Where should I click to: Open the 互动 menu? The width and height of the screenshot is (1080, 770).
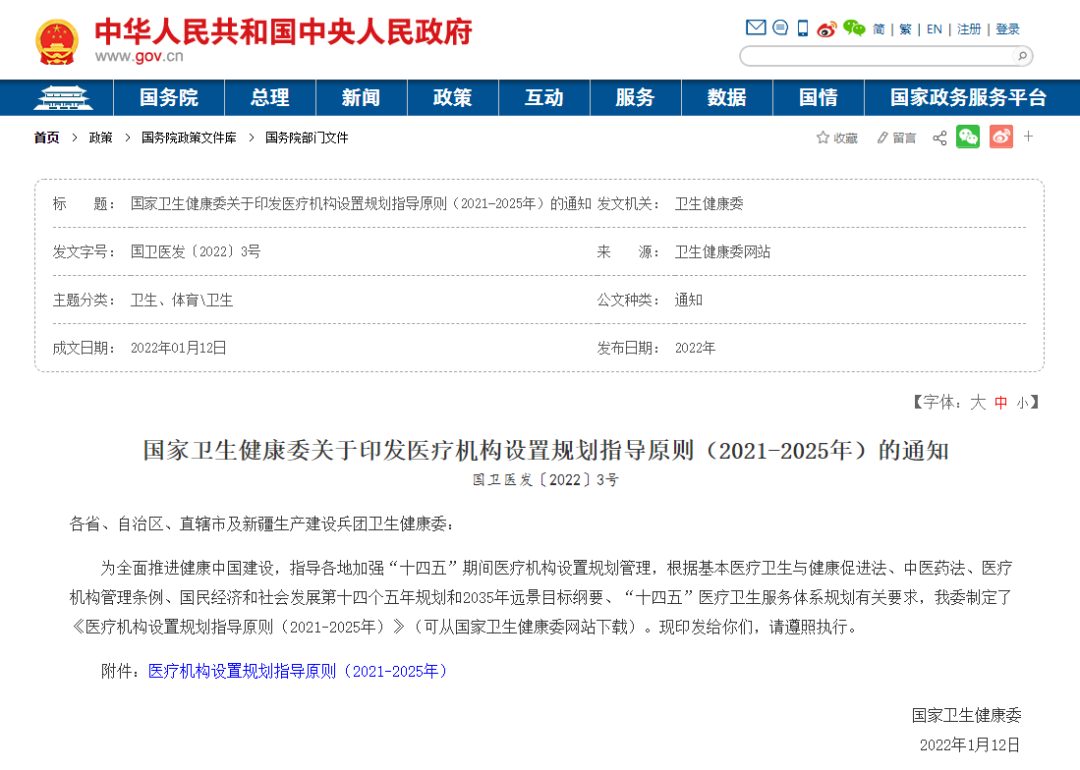(544, 98)
